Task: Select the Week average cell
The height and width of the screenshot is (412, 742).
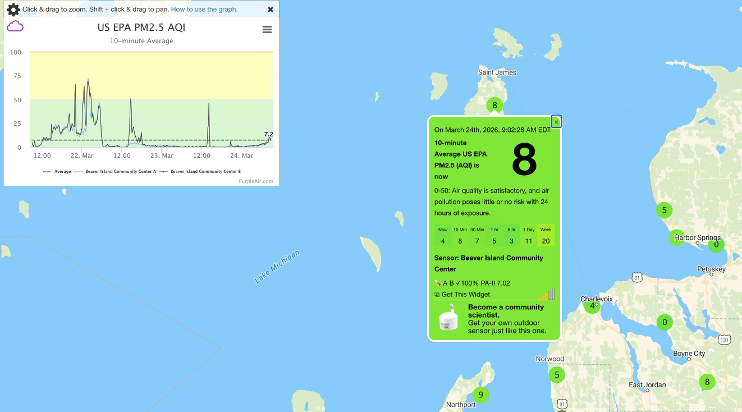Action: tap(546, 236)
